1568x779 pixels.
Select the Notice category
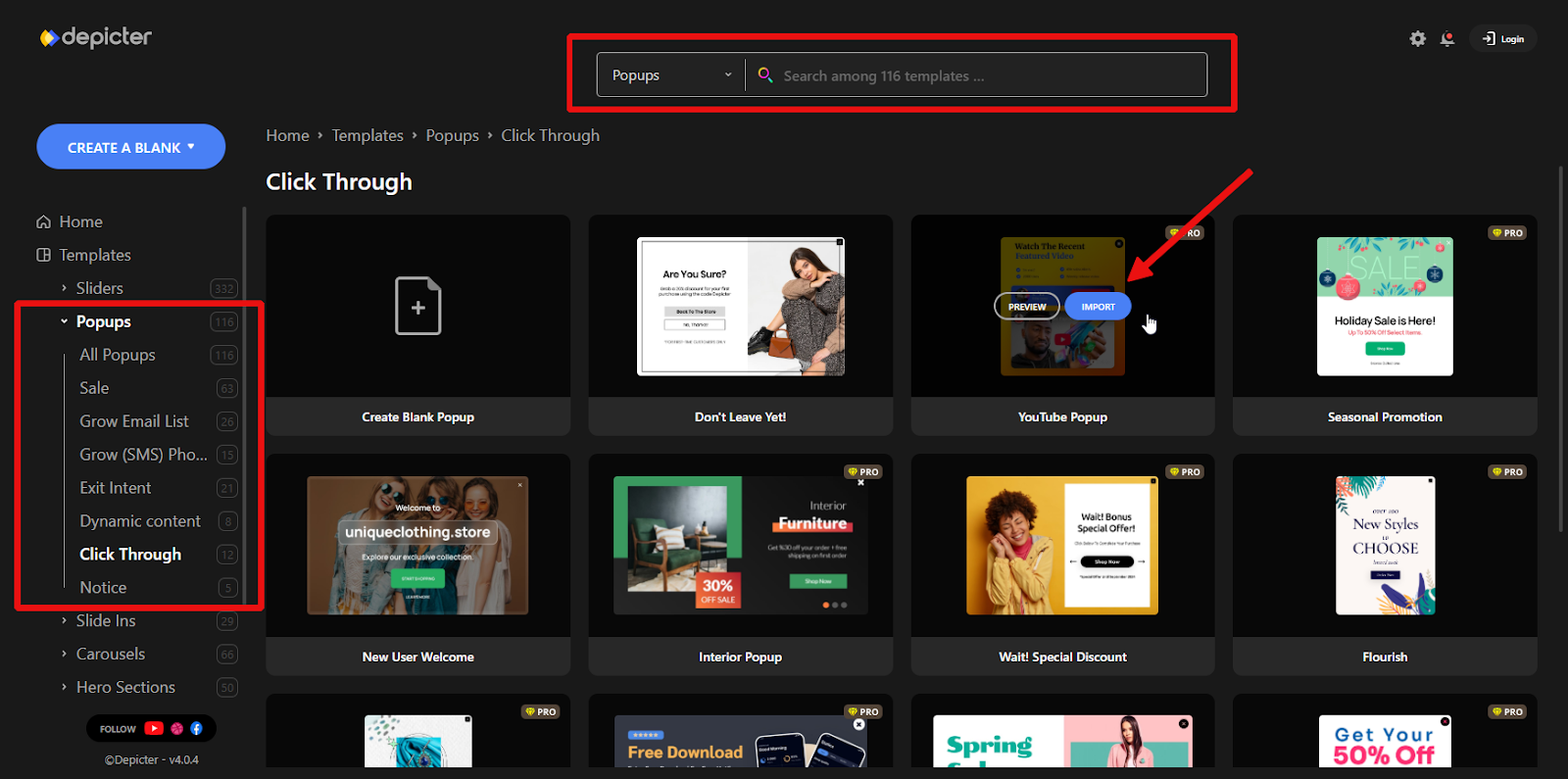coord(103,588)
